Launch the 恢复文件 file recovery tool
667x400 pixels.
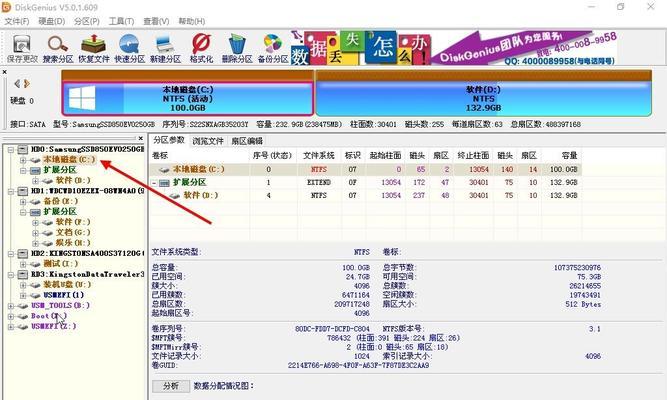click(94, 49)
